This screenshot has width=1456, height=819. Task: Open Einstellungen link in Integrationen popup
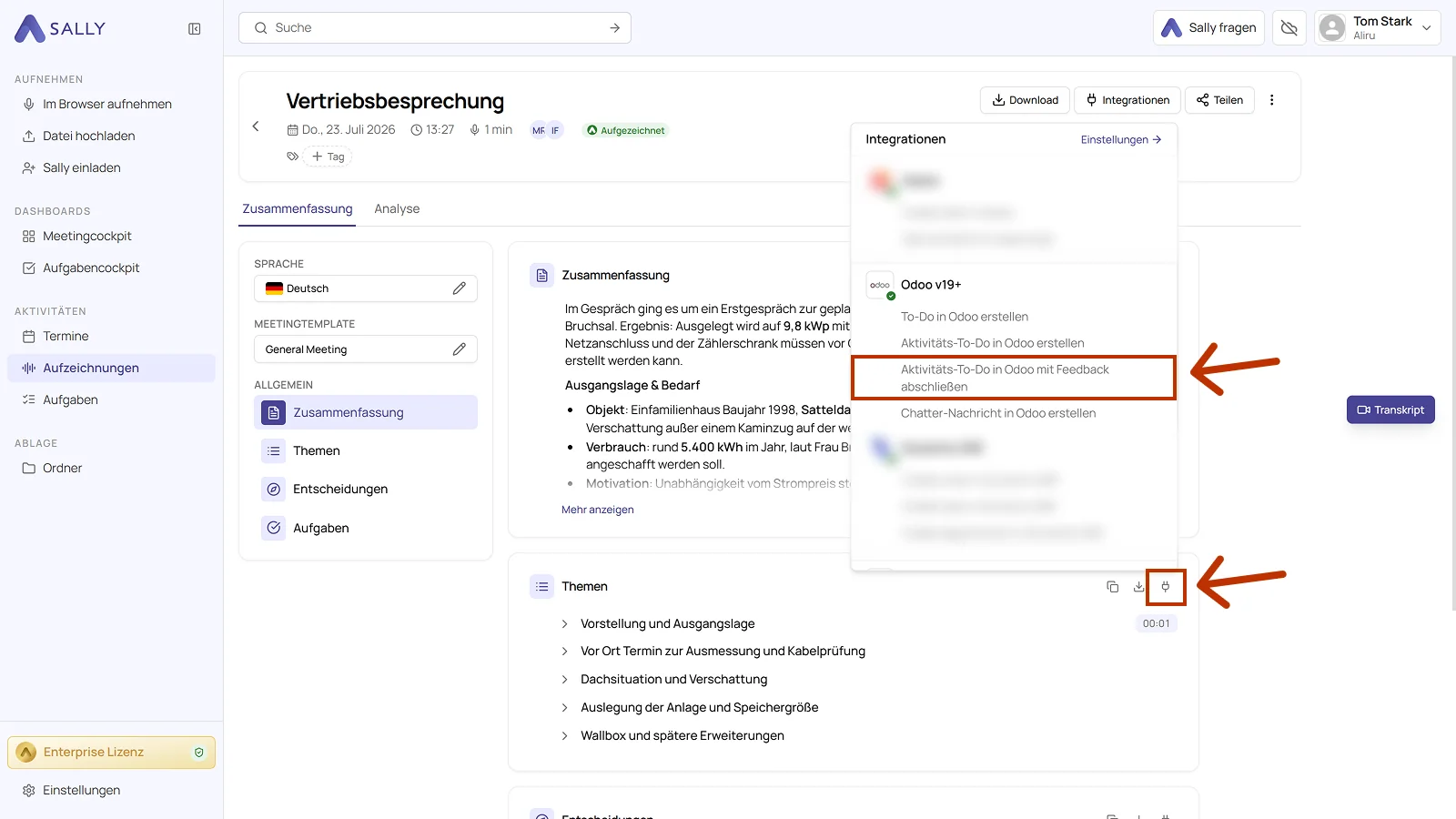[x=1121, y=139]
